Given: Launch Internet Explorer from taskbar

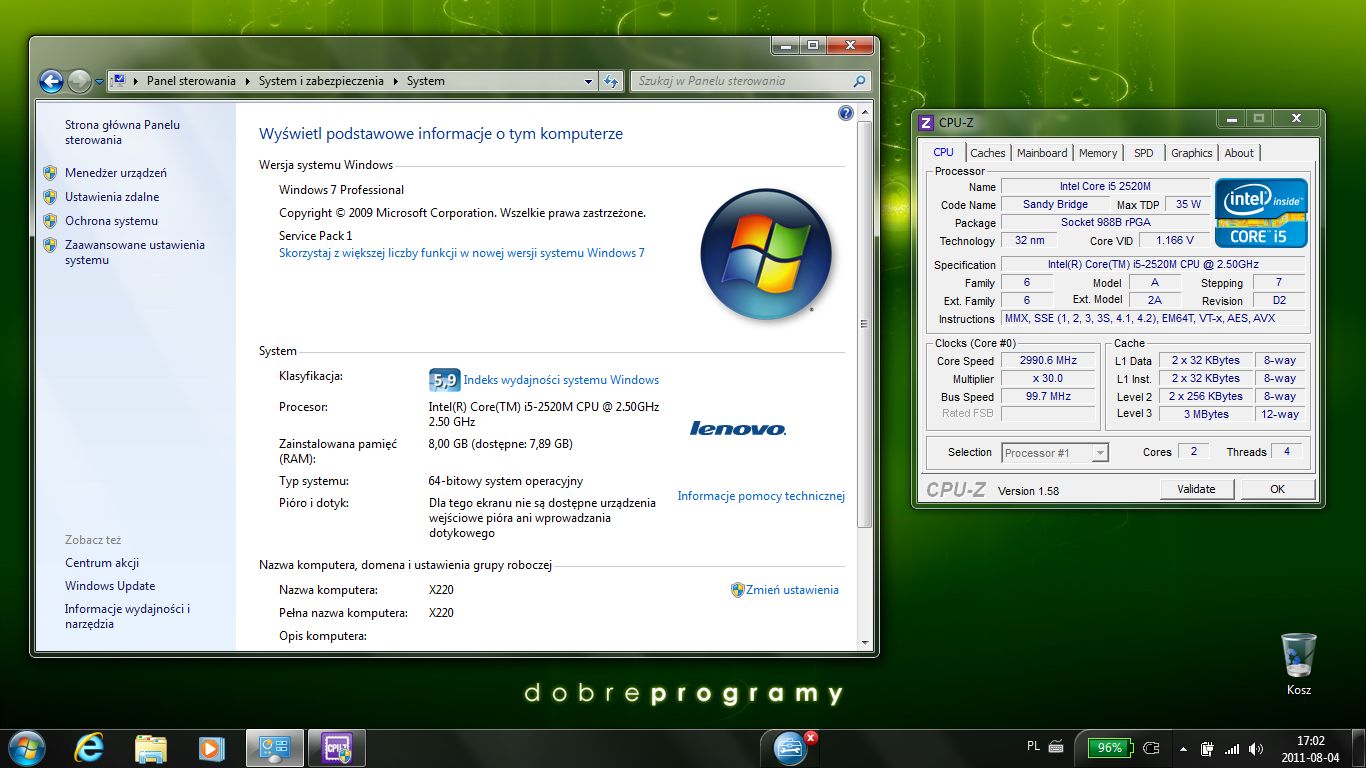Looking at the screenshot, I should tap(89, 748).
